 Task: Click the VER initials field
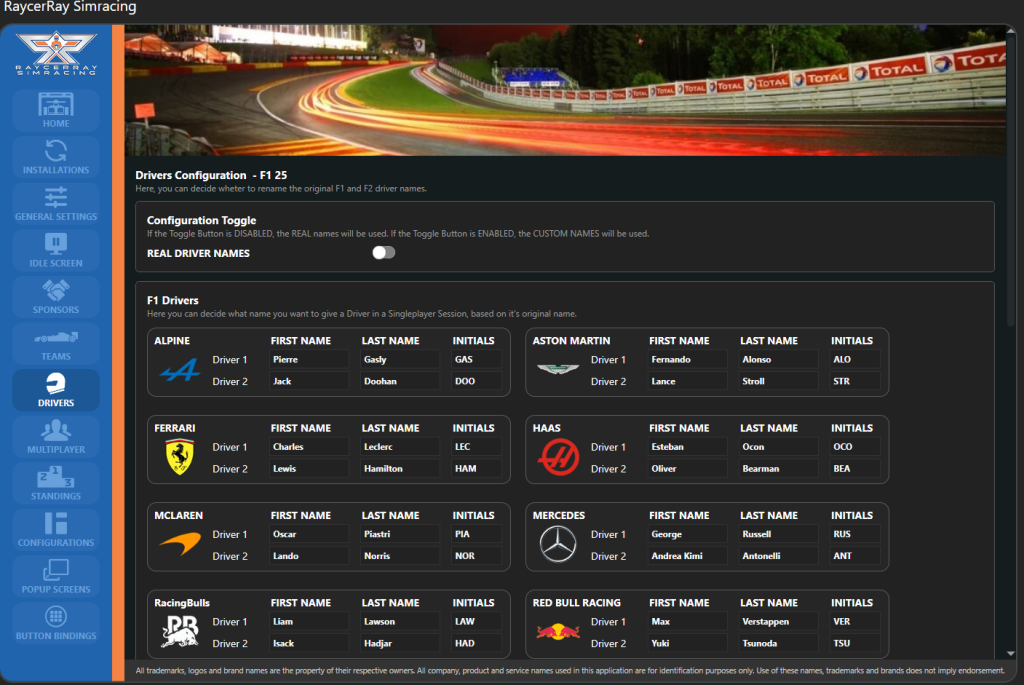(x=855, y=622)
